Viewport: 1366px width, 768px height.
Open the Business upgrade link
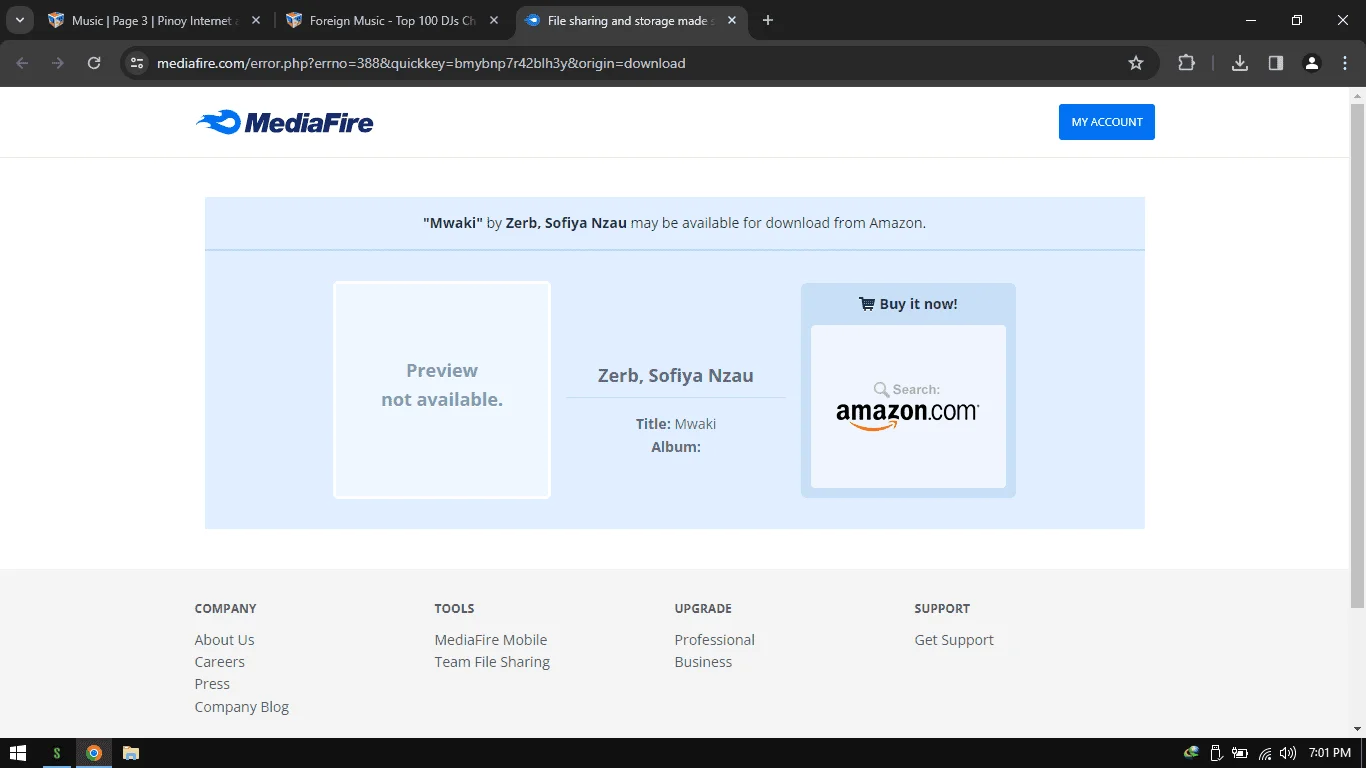[x=703, y=662]
